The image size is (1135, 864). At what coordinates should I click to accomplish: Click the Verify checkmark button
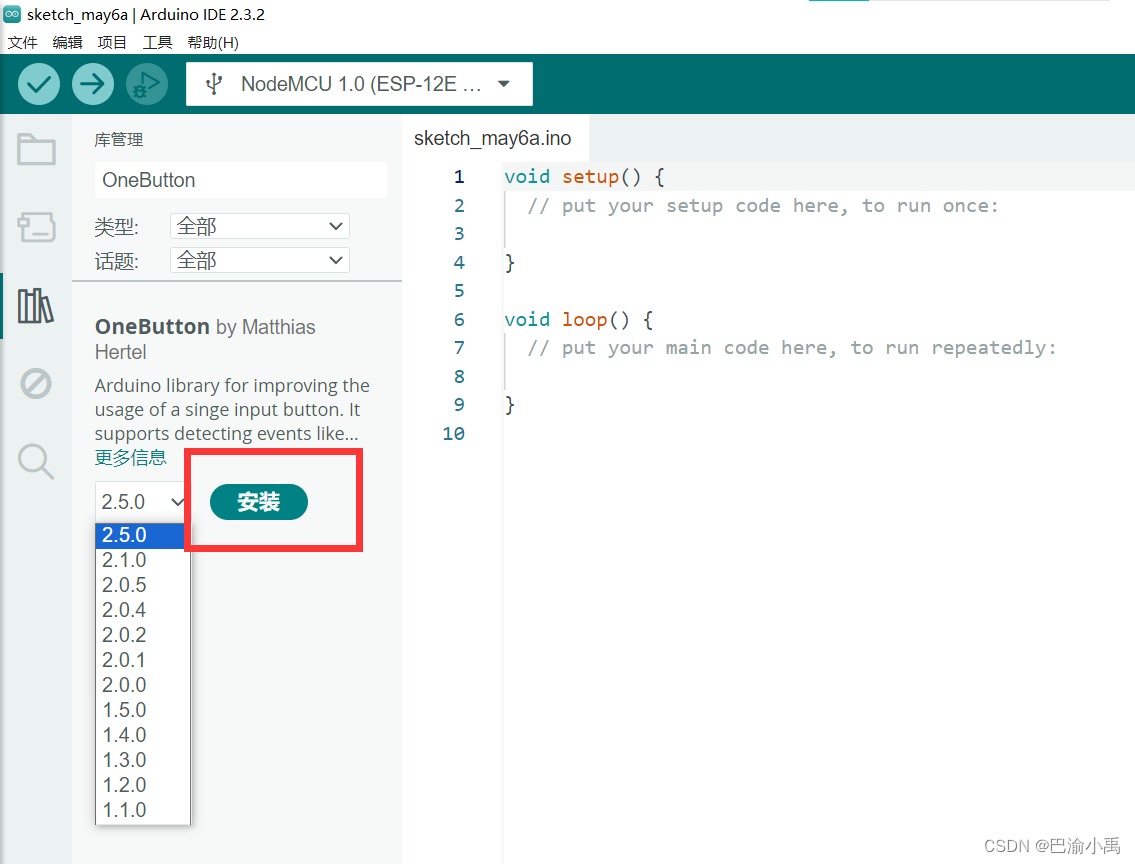38,84
